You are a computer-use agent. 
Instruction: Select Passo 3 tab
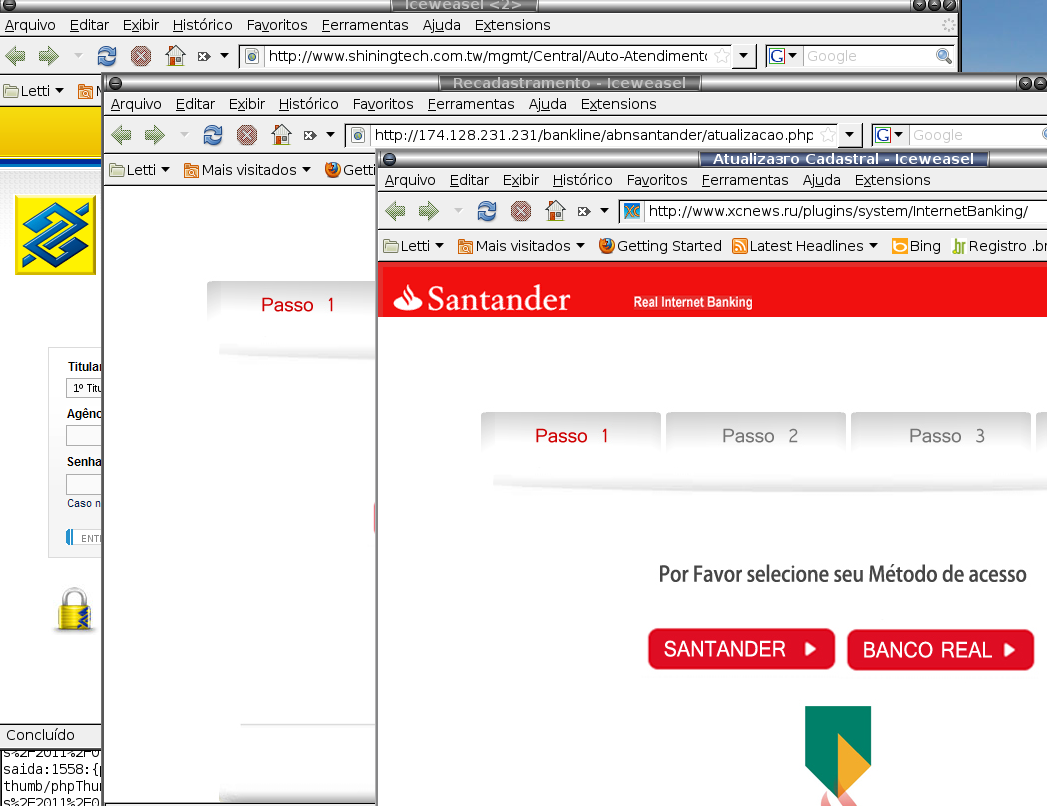coord(941,435)
